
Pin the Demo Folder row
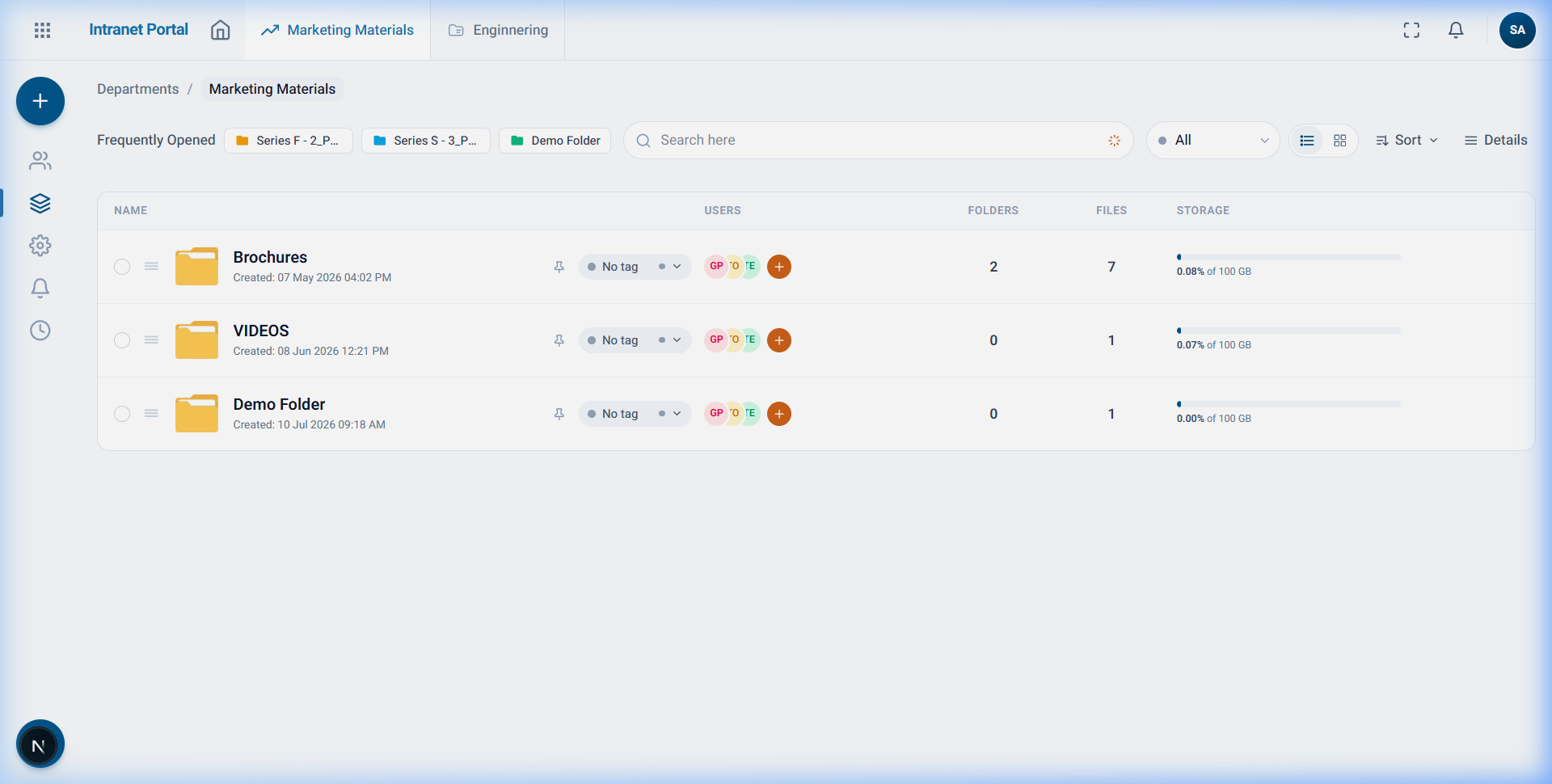(x=559, y=414)
